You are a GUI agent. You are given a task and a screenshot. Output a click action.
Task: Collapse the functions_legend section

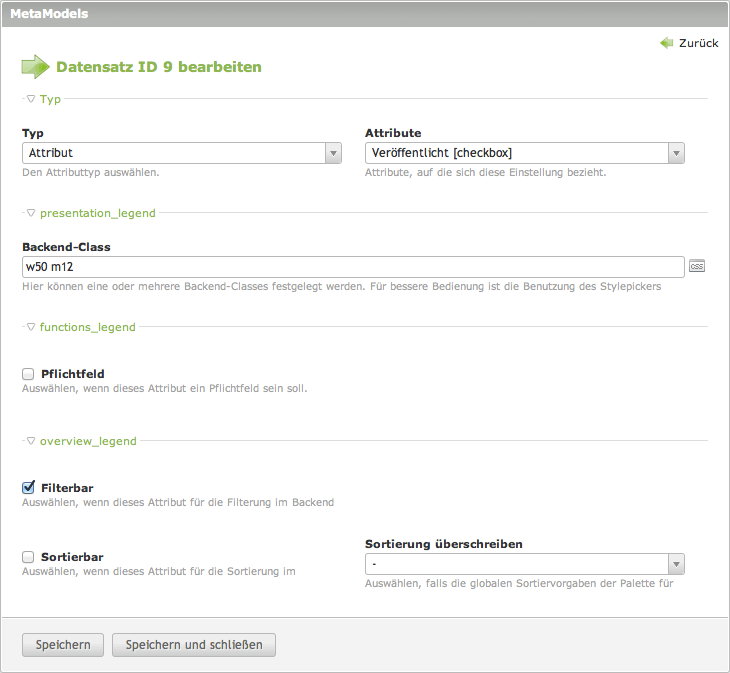click(81, 327)
